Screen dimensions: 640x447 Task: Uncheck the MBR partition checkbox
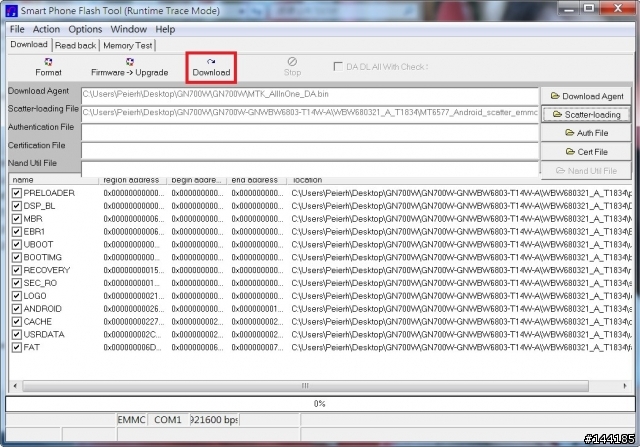(16, 219)
